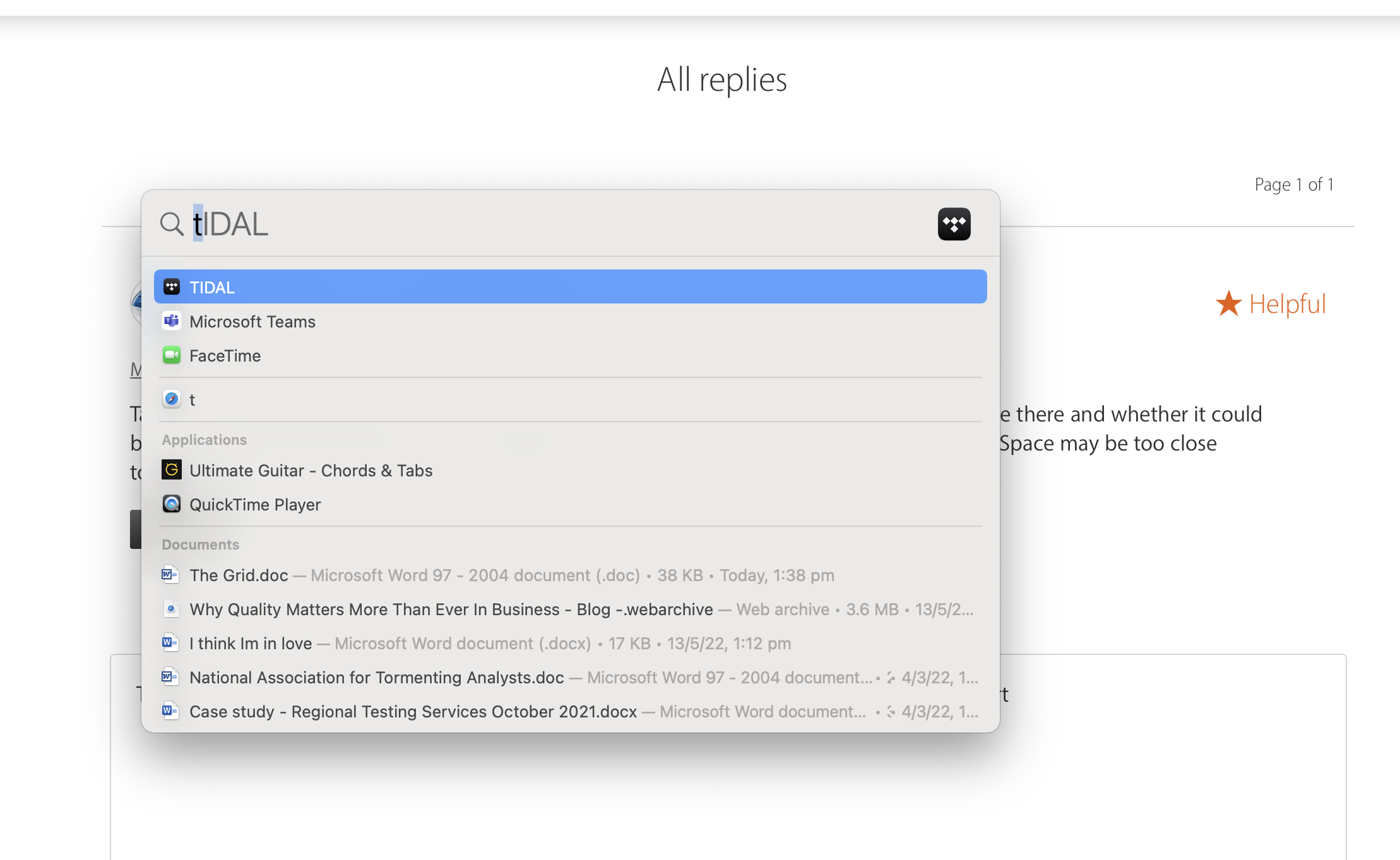Click the Spotlight magnifying glass icon
This screenshot has width=1400, height=860.
pyautogui.click(x=171, y=224)
